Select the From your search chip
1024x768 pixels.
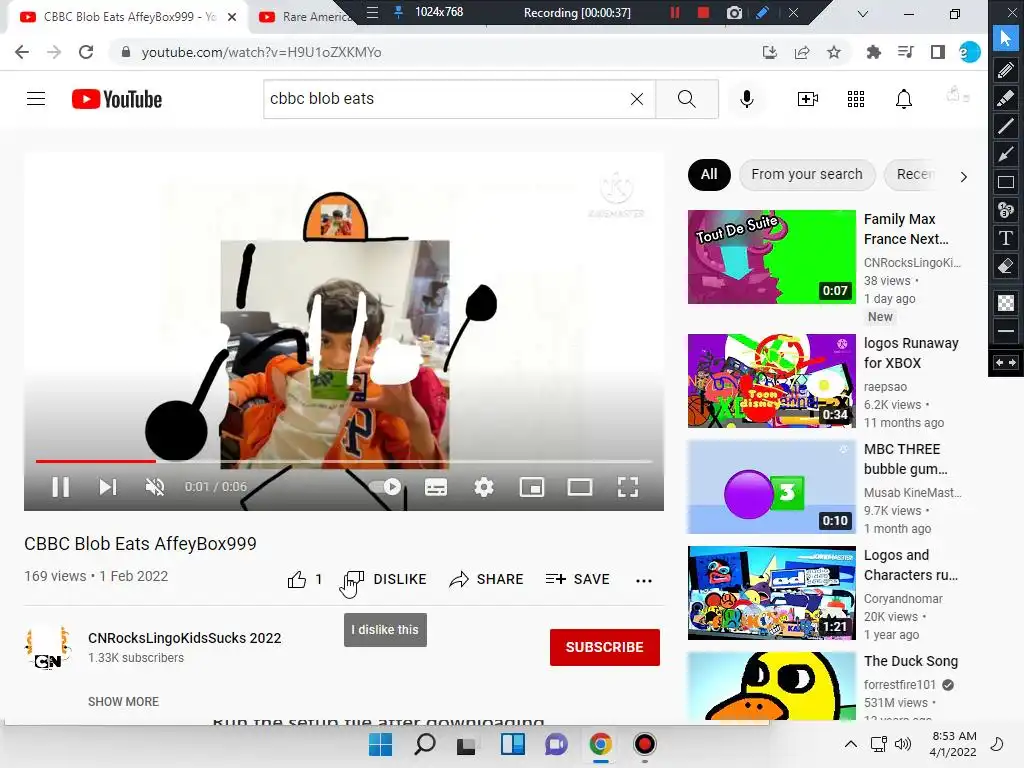[x=807, y=174]
